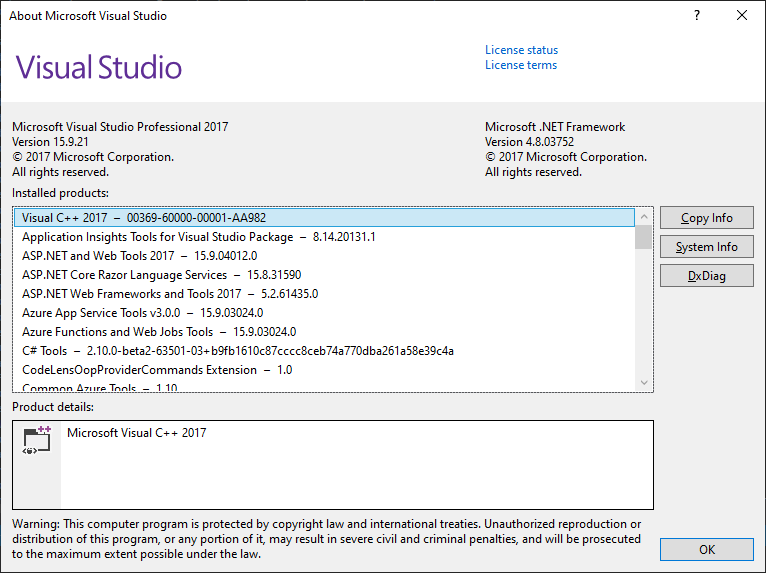The width and height of the screenshot is (766, 573).
Task: Click the Copy Info button
Action: click(x=706, y=218)
